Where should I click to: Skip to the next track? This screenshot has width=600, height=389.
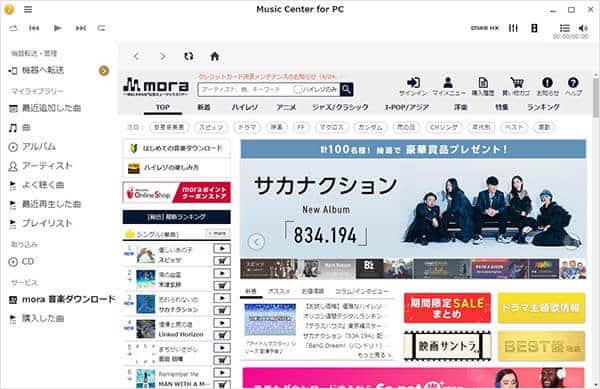point(81,28)
